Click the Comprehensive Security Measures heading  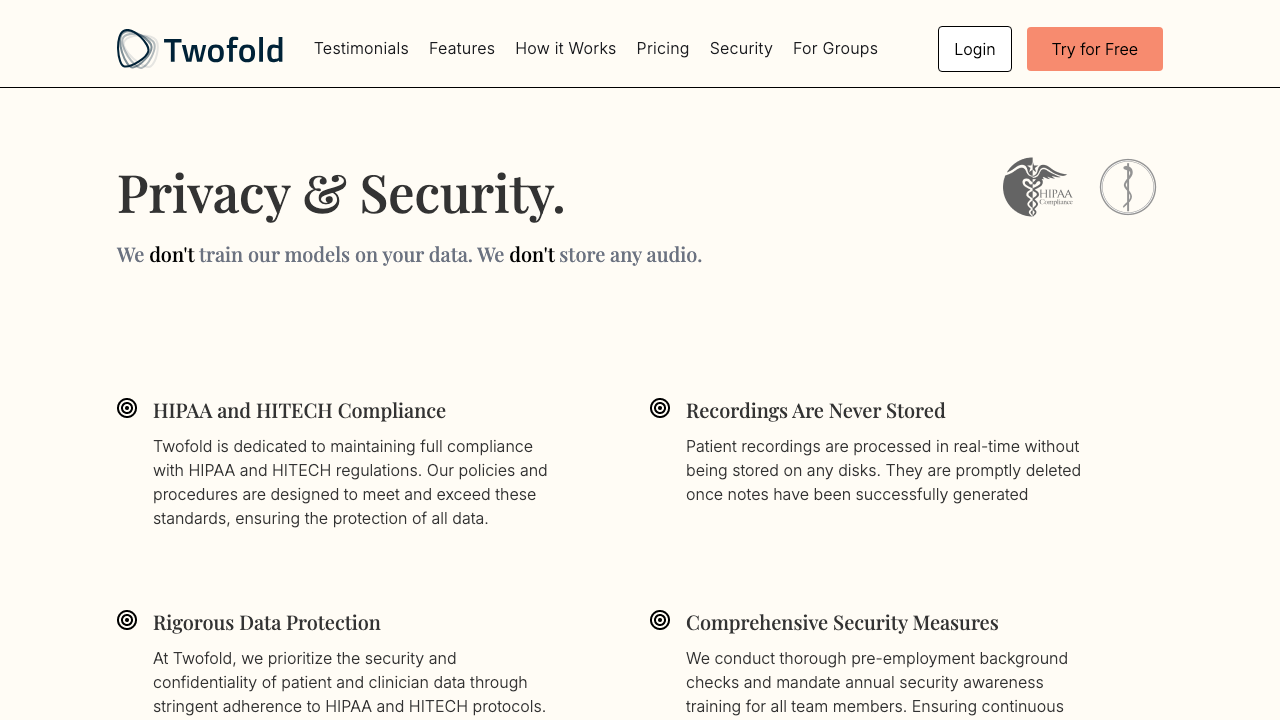click(842, 622)
